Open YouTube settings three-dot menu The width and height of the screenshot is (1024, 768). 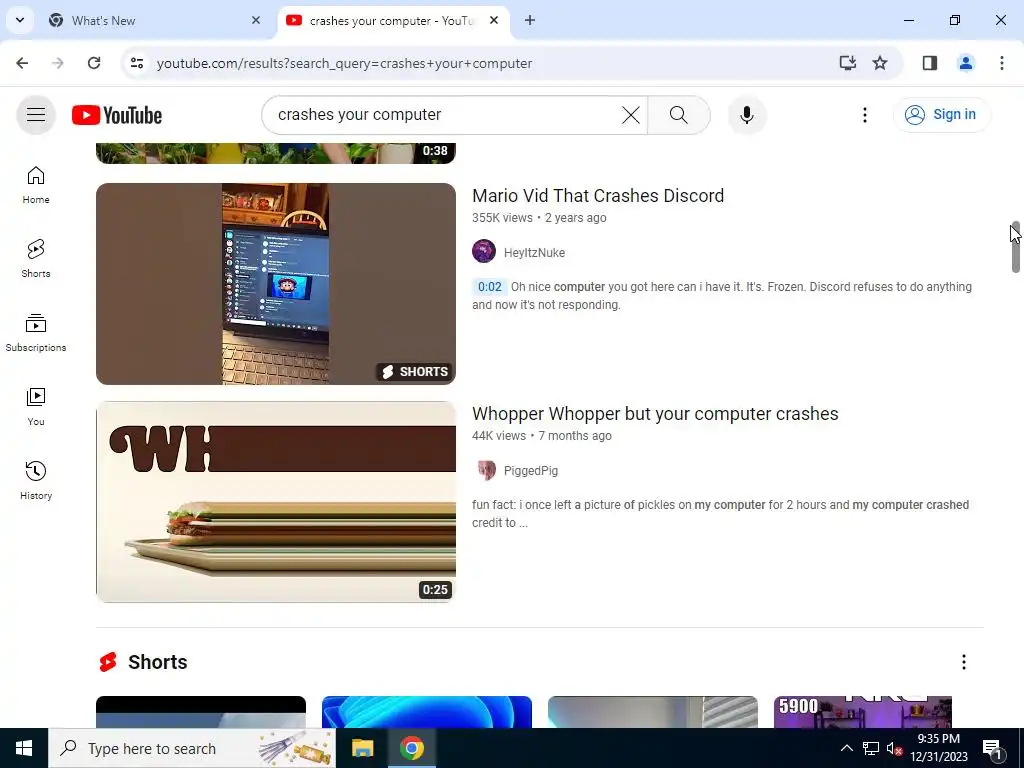point(865,115)
